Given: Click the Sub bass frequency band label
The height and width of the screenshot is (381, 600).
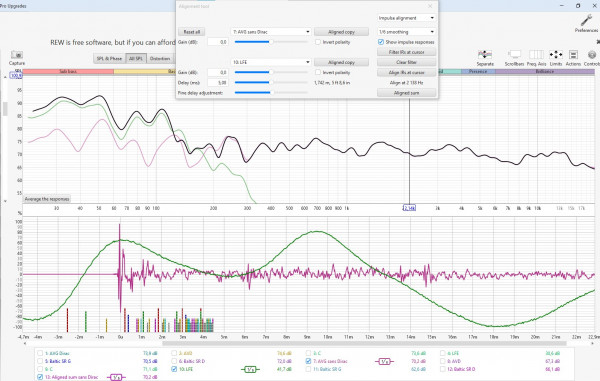Looking at the screenshot, I should click(x=68, y=72).
